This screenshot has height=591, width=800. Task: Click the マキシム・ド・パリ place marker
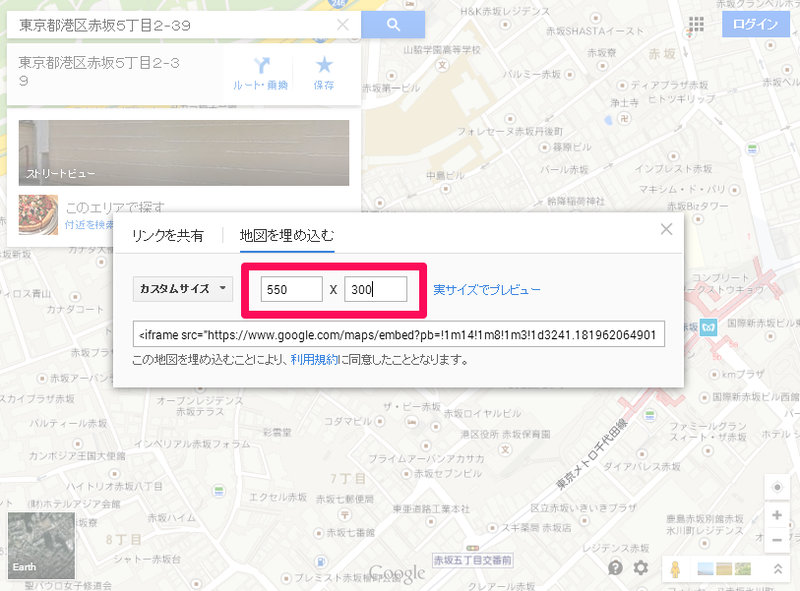coord(735,190)
